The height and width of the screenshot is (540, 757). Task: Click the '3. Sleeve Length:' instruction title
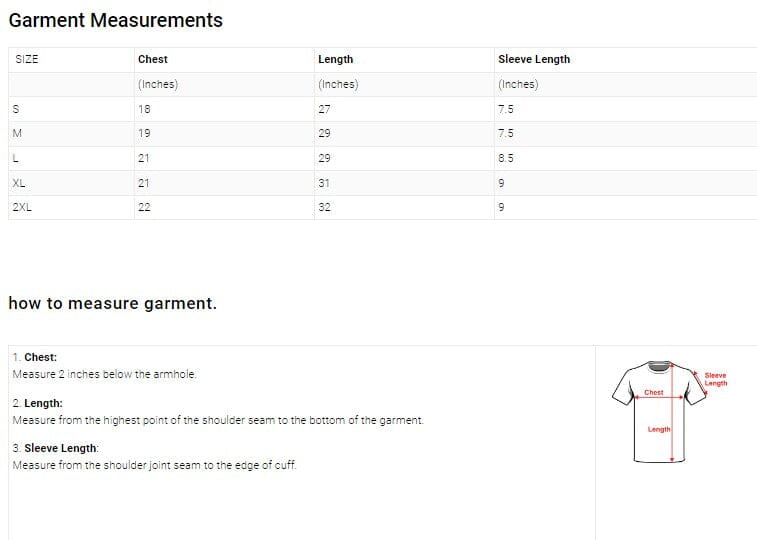pyautogui.click(x=55, y=448)
